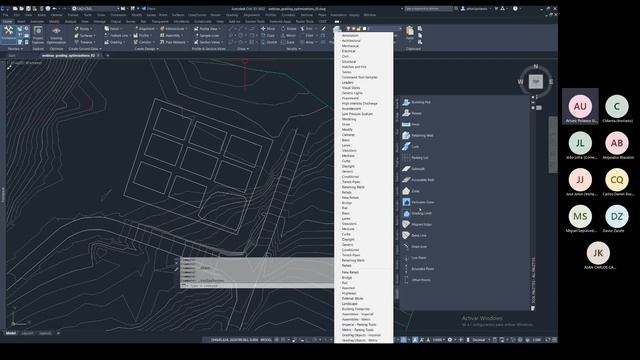
Task: Click the Copy command in Modify panel
Action: pyautogui.click(x=268, y=36)
